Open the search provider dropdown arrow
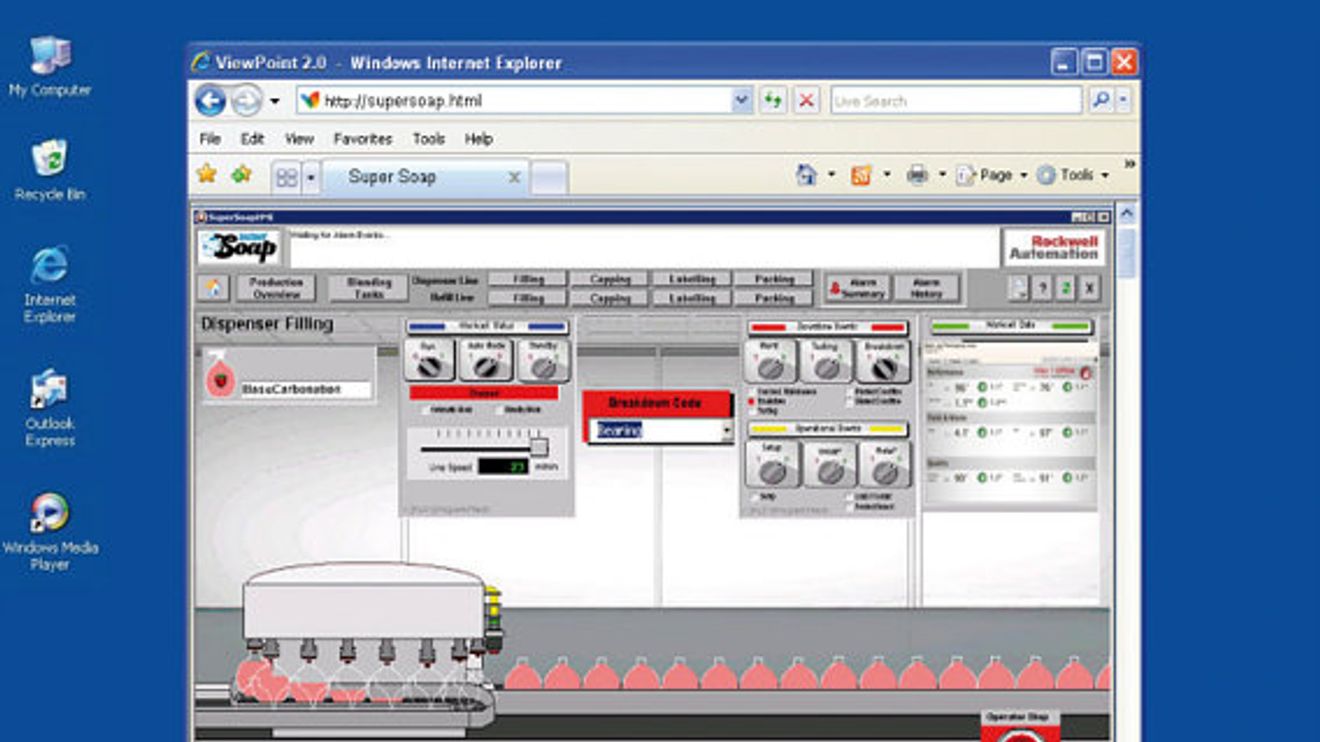 pos(1124,100)
